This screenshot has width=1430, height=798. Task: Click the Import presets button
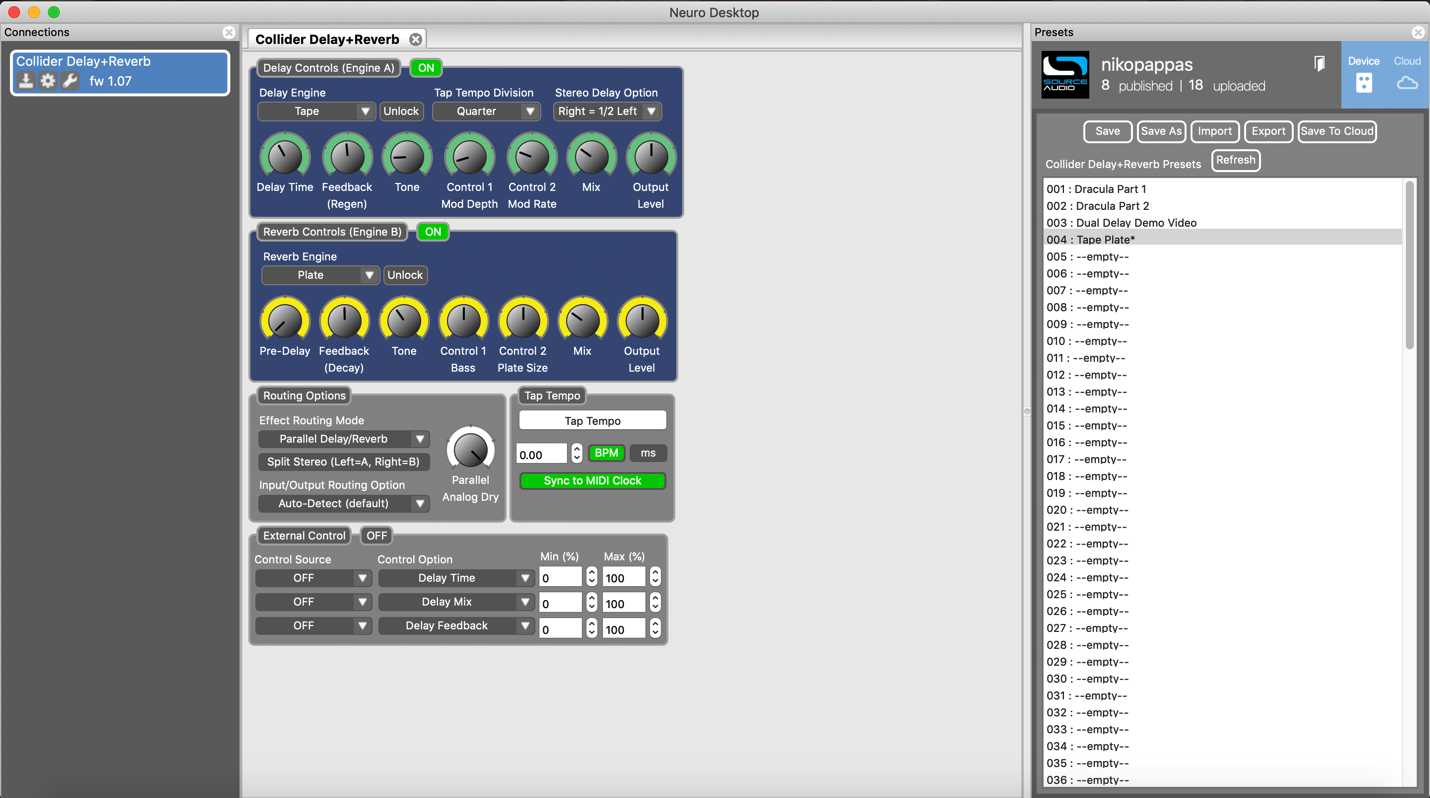1215,131
